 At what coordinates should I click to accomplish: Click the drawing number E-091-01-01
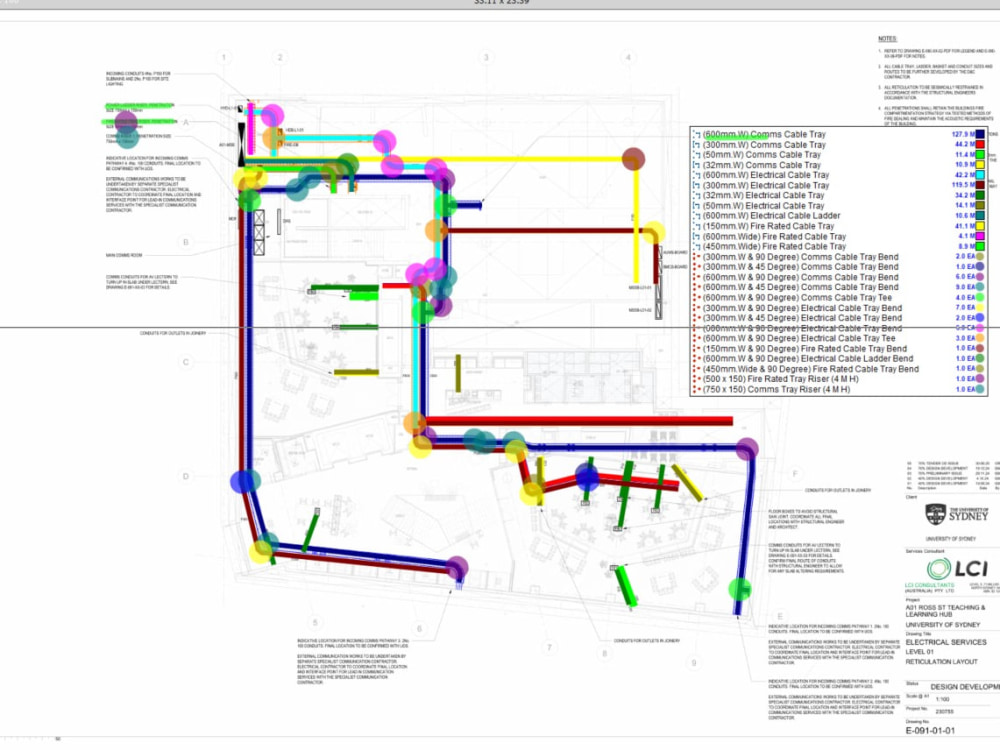point(930,732)
